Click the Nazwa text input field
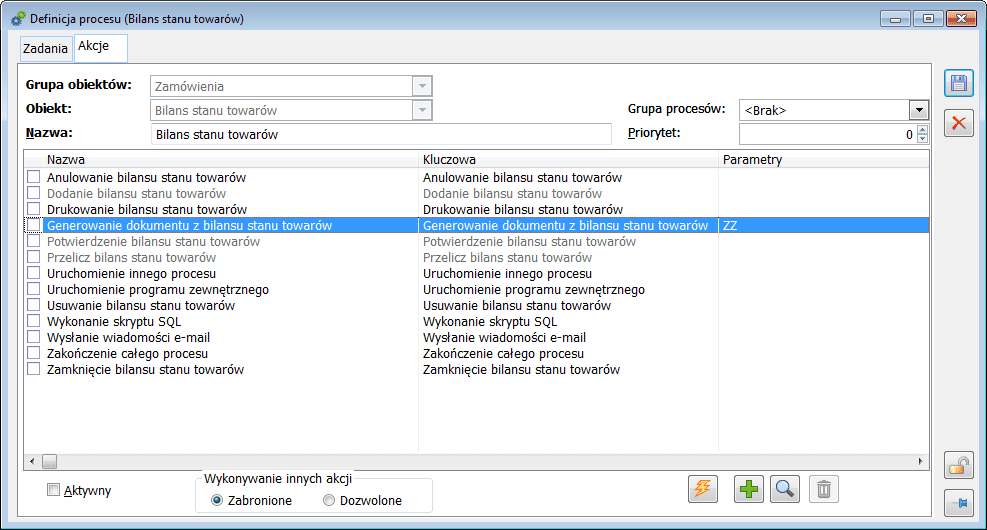Screen dimensions: 987x530 click(381, 134)
